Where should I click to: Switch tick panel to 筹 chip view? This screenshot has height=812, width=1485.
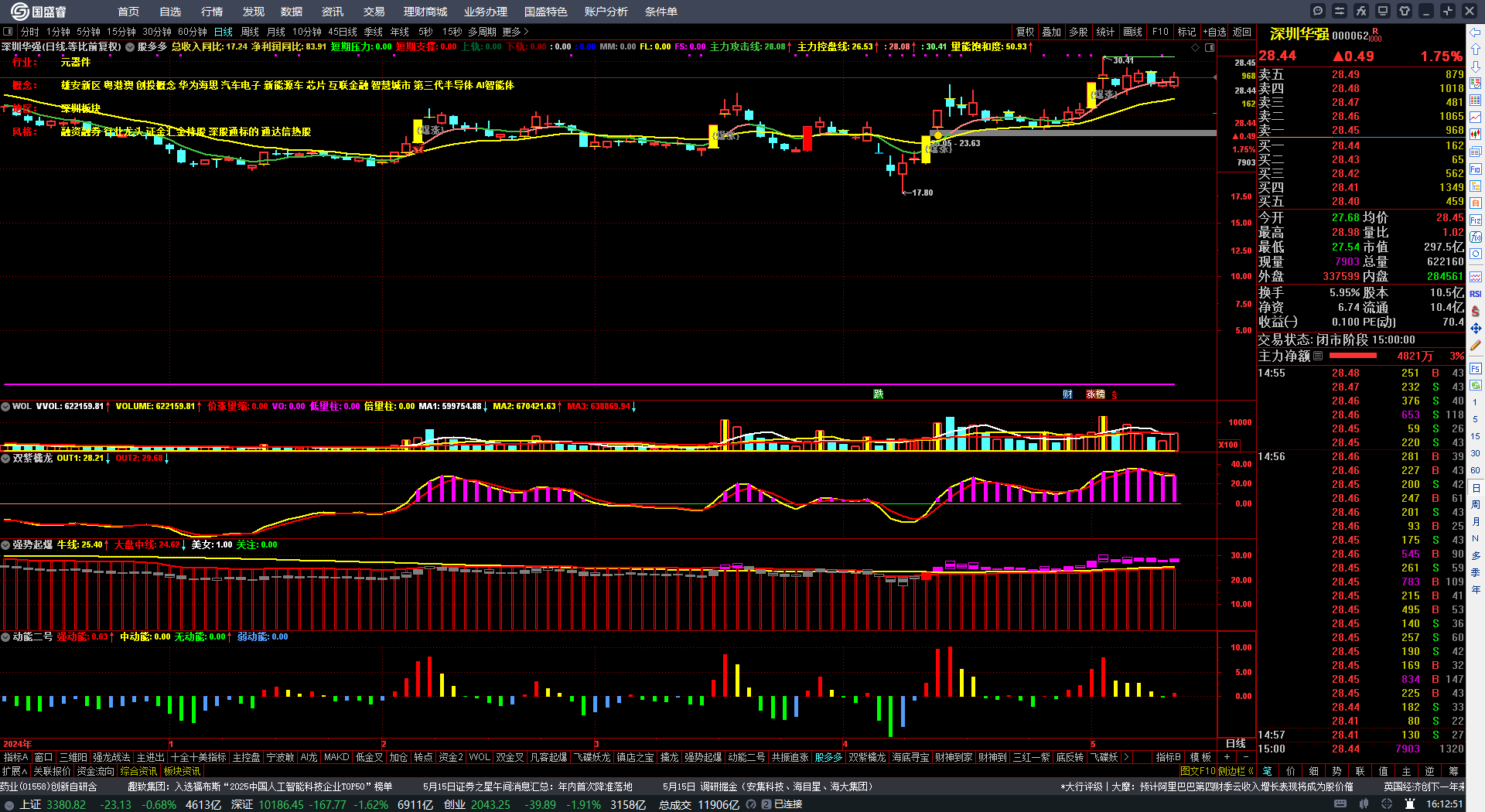tap(1454, 771)
